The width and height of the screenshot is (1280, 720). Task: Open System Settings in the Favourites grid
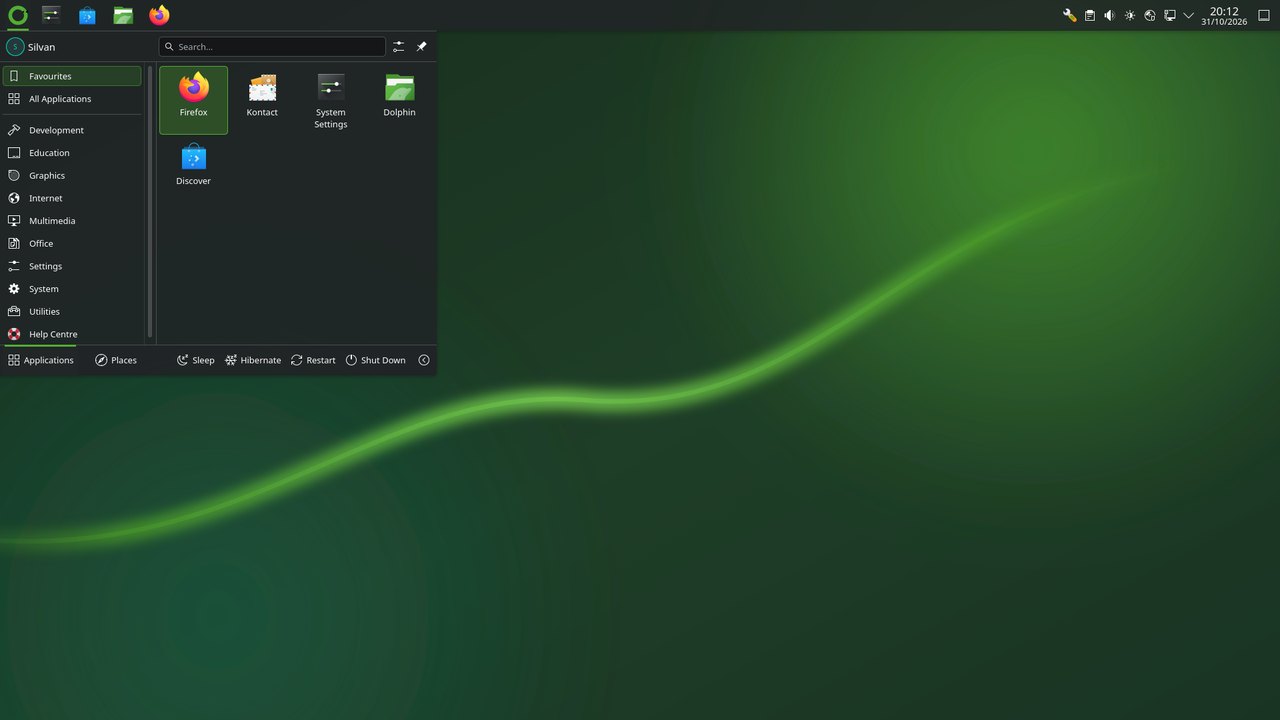tap(330, 100)
